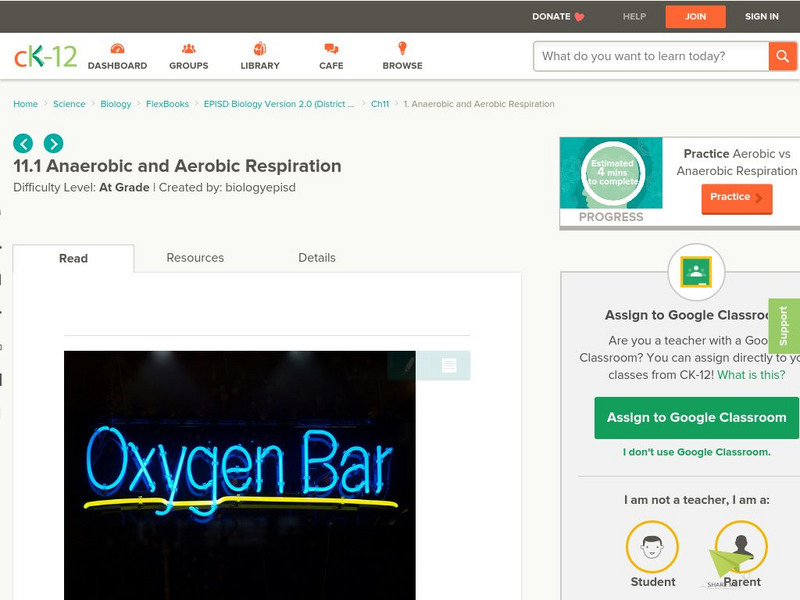Open Home breadcrumb link
Viewport: 800px width, 600px height.
pos(26,104)
